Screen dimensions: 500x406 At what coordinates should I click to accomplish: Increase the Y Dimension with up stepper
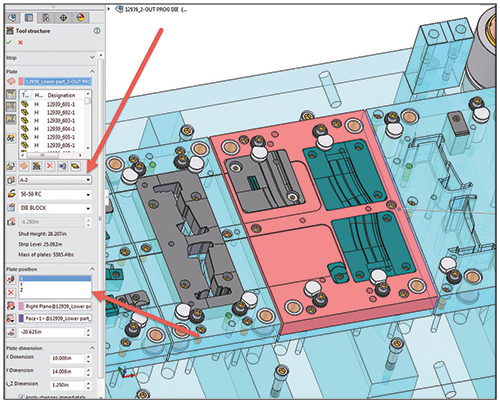coord(88,370)
